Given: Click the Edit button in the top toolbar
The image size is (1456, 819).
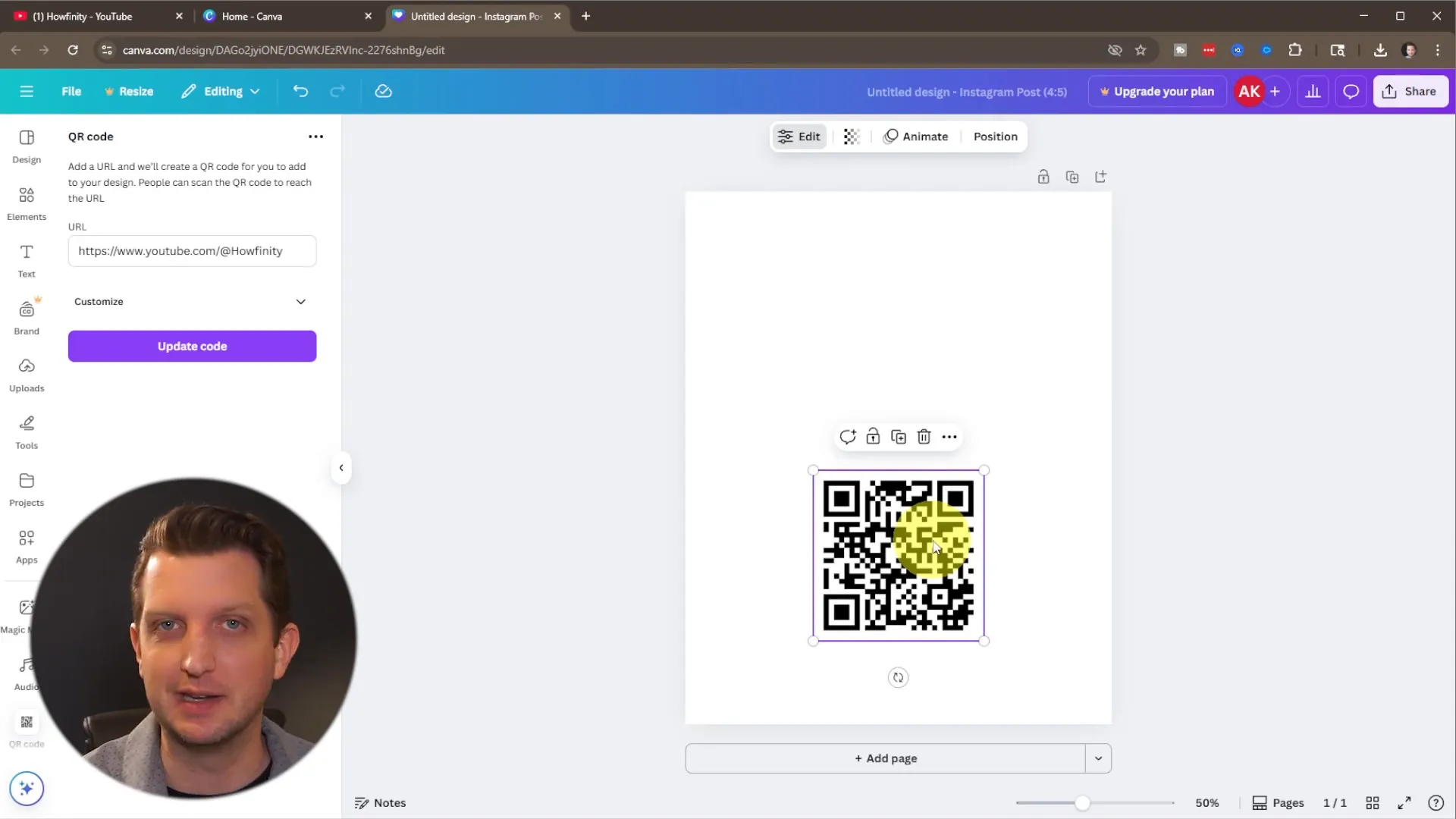Looking at the screenshot, I should coord(799,136).
